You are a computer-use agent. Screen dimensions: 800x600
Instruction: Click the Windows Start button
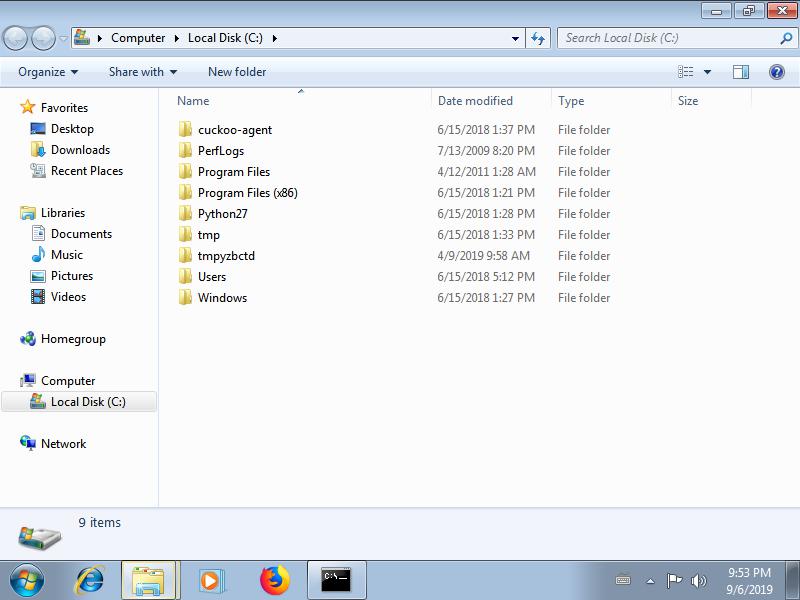26,580
